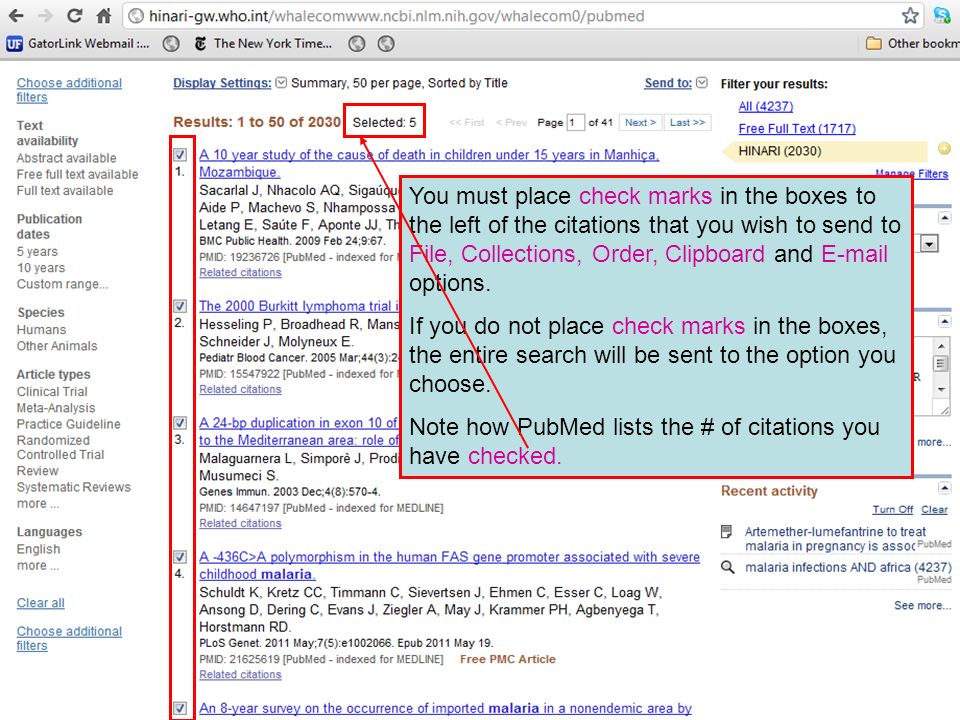Filter by Practice Guideline article type
Screen dimensions: 960x720
coord(69,424)
